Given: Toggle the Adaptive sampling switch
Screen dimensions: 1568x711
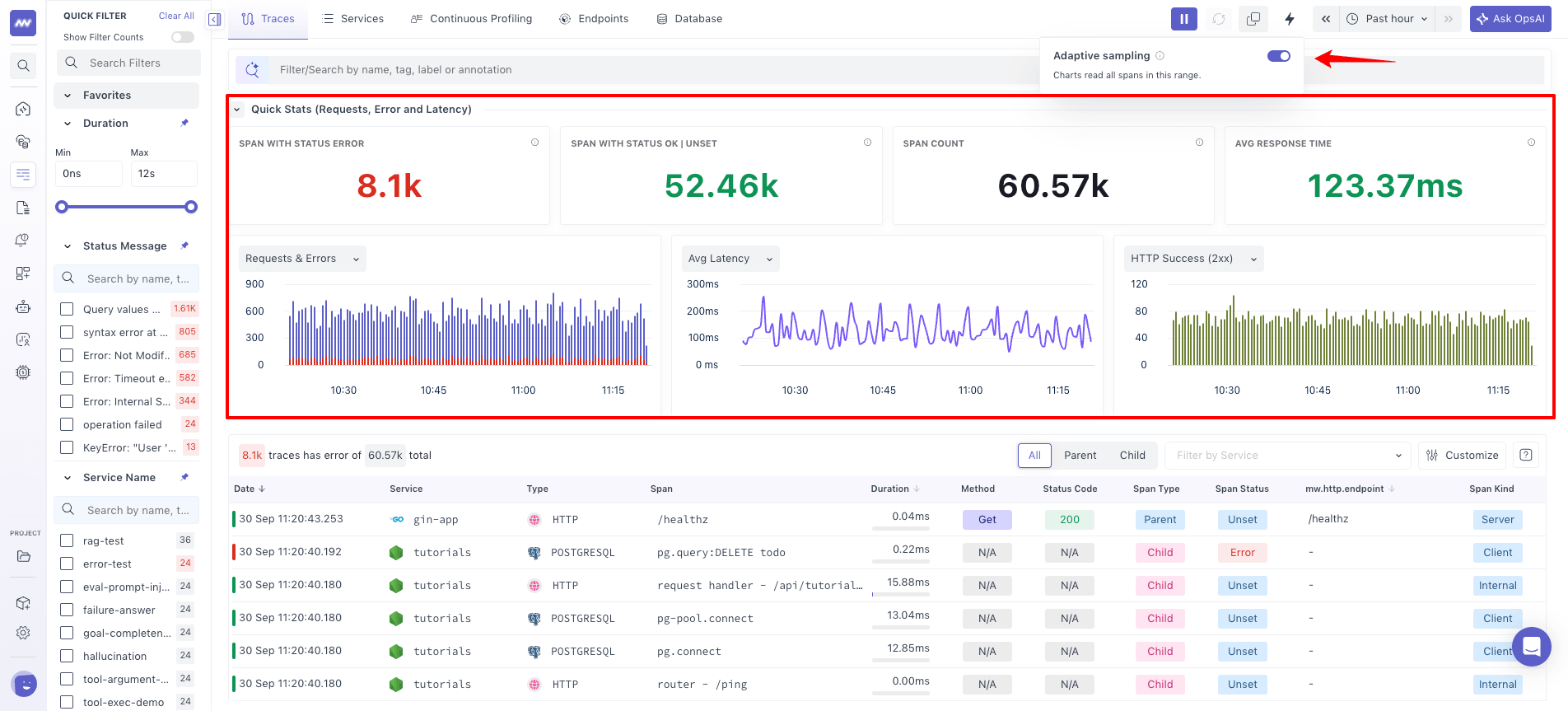Looking at the screenshot, I should coord(1279,56).
